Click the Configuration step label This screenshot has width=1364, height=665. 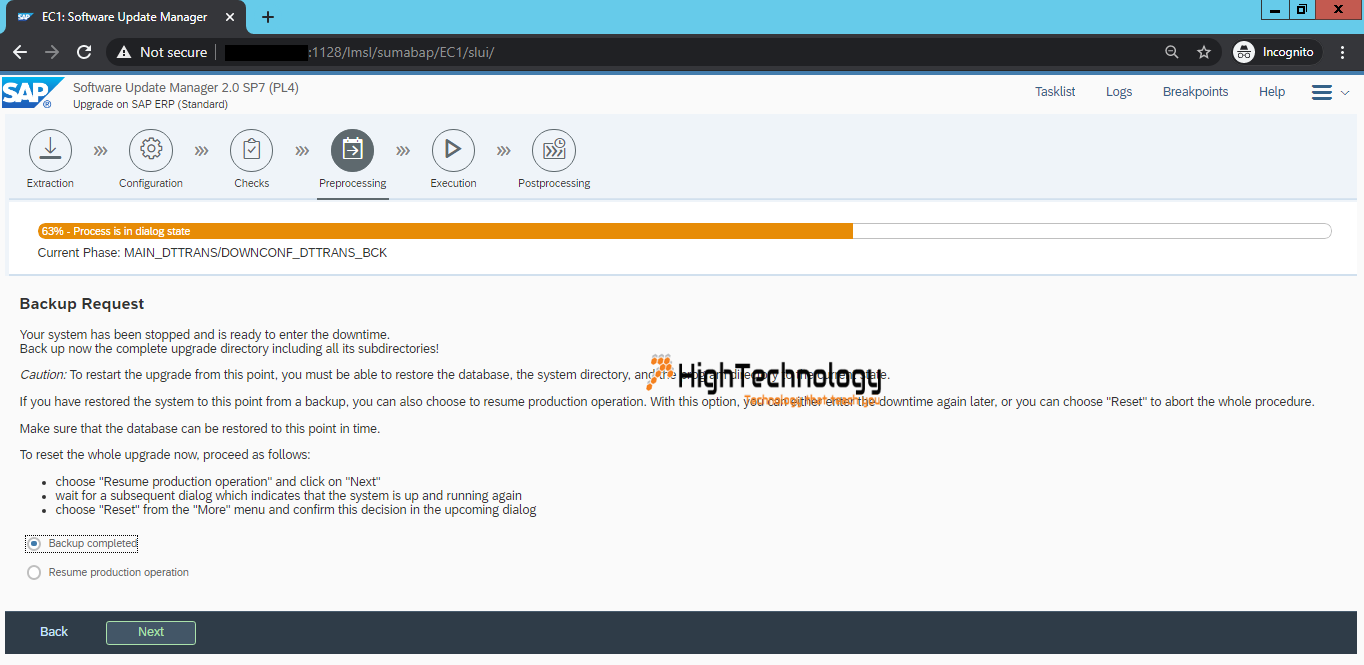151,184
